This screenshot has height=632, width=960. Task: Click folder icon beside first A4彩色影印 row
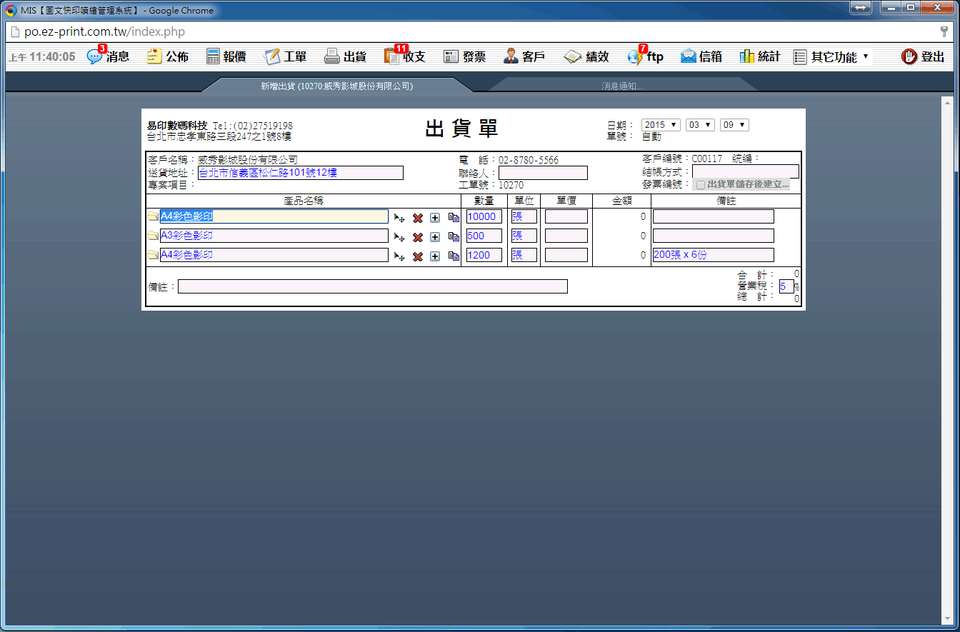point(153,217)
